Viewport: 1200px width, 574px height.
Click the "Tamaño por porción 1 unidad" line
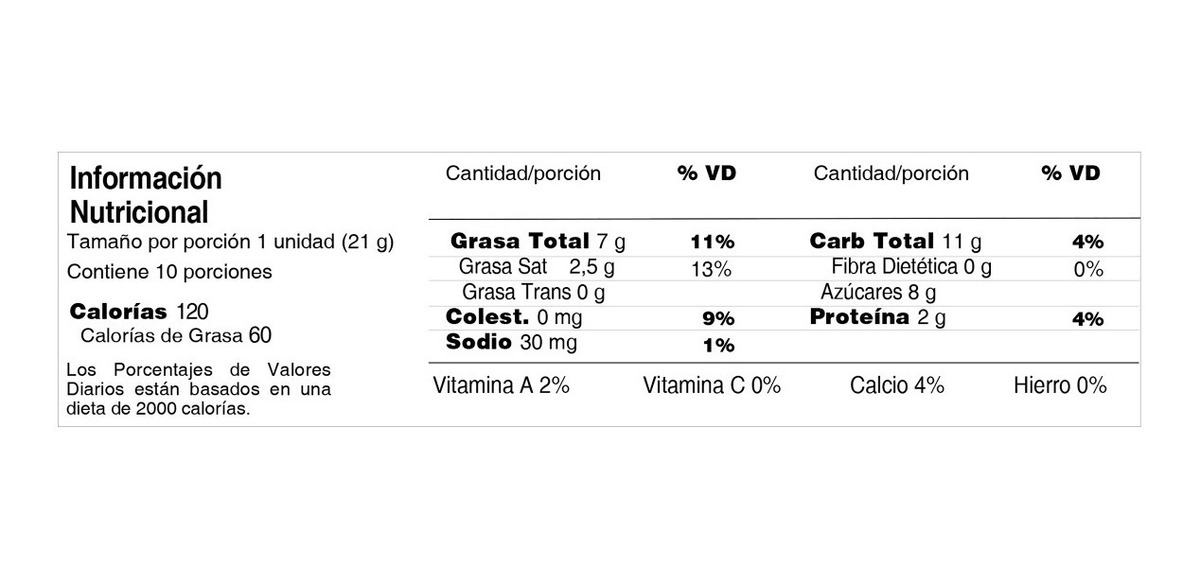(x=230, y=242)
